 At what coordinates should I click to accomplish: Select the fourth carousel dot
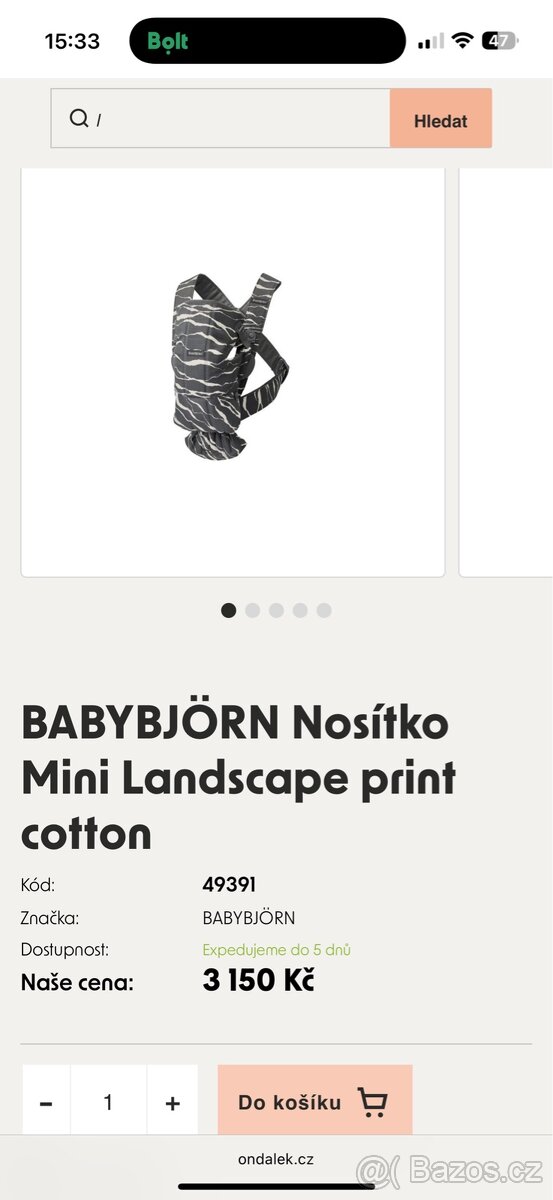300,610
